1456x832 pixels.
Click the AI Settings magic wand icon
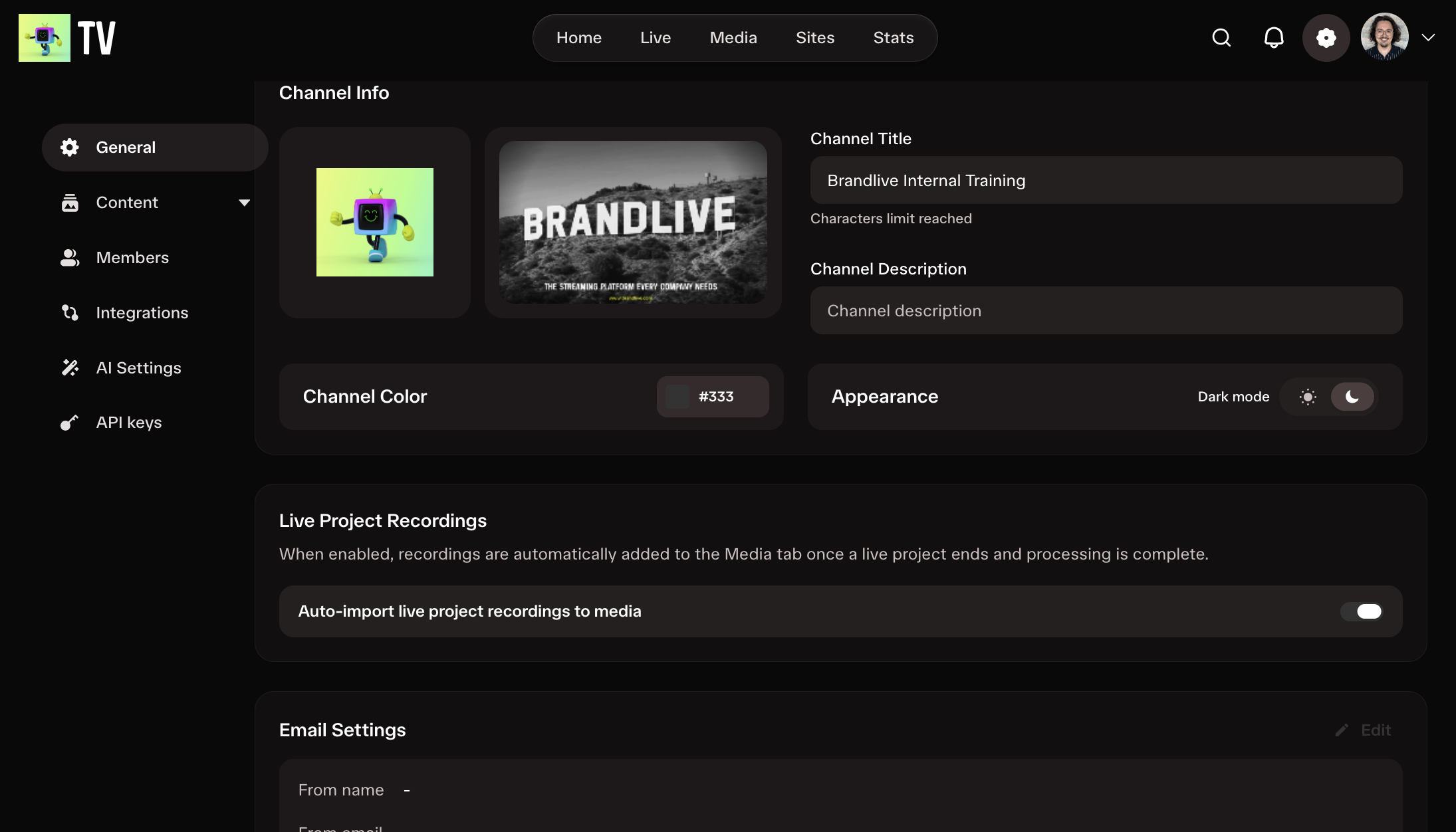70,367
